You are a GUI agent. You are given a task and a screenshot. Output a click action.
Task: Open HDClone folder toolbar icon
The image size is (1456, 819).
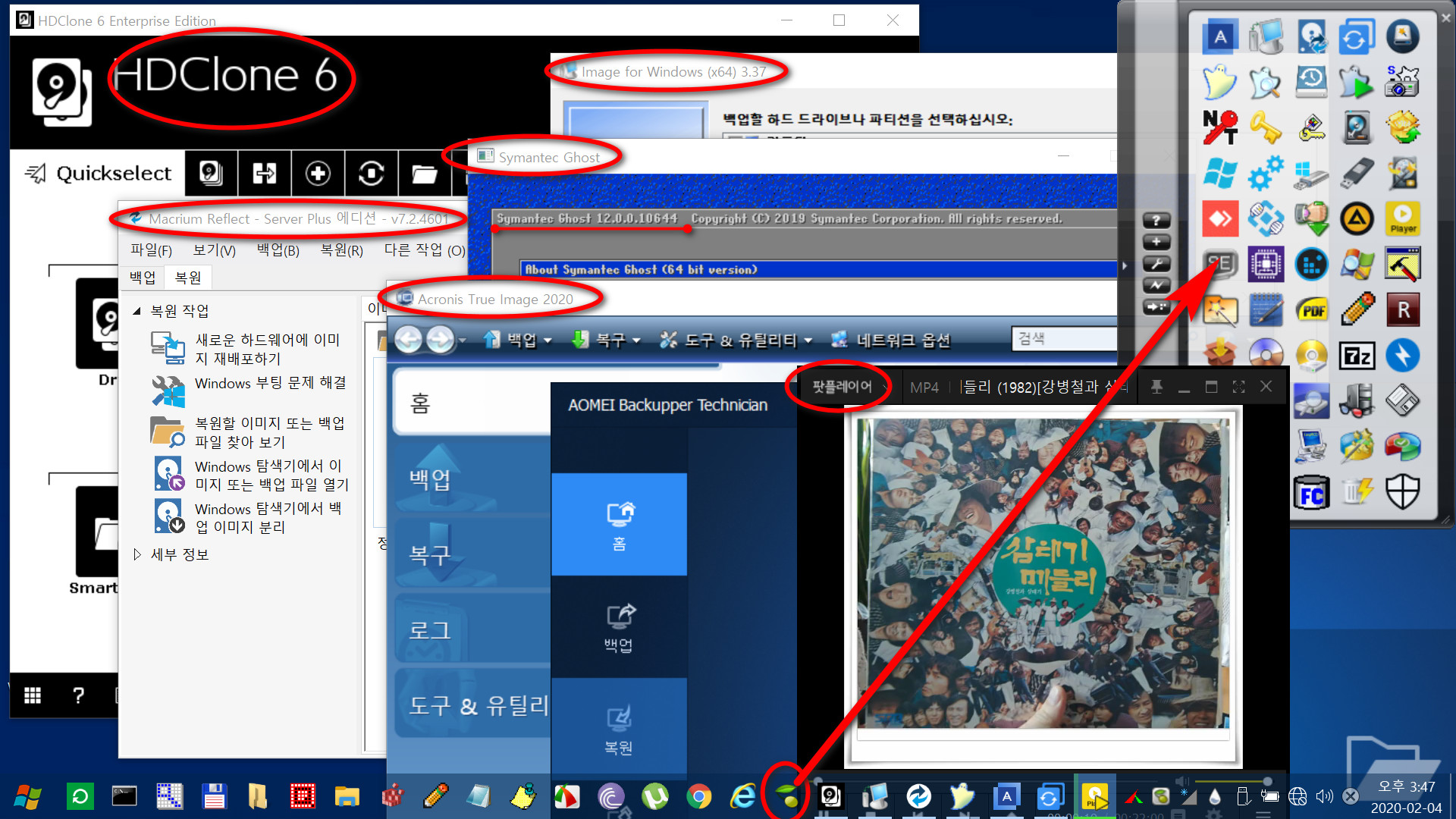click(424, 174)
